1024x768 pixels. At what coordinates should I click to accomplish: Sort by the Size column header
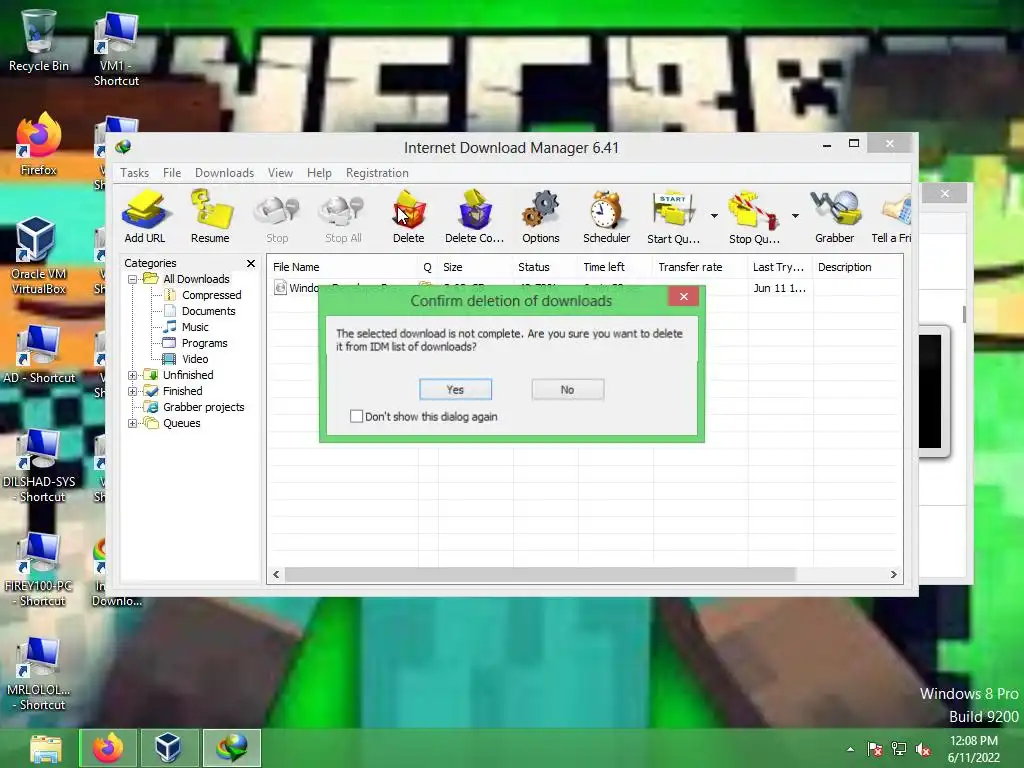click(475, 267)
